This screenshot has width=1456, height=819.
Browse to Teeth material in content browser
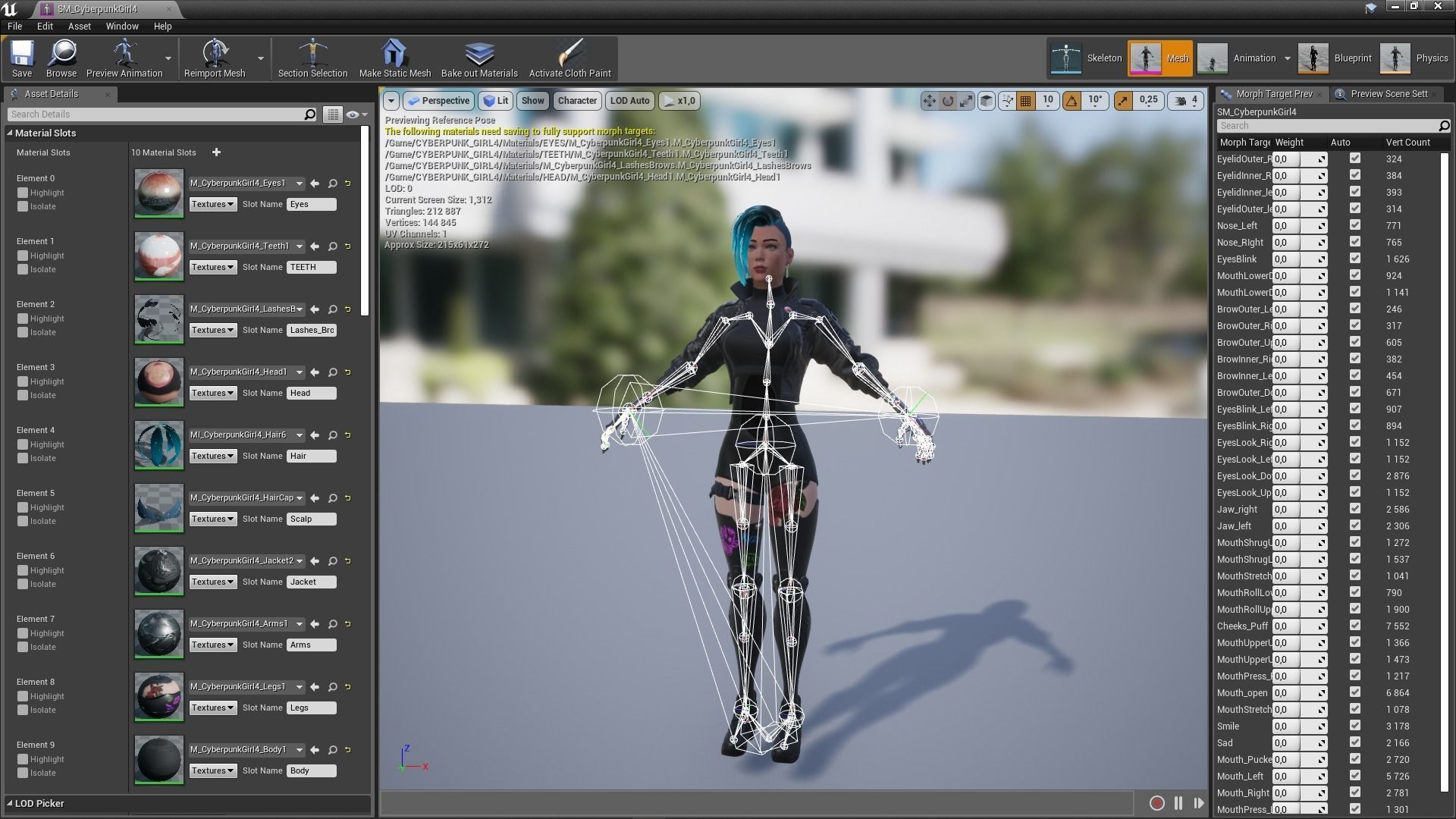333,246
